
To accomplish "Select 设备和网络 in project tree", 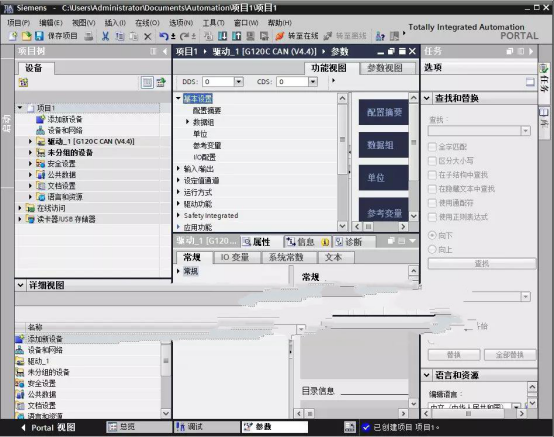I will 65,130.
